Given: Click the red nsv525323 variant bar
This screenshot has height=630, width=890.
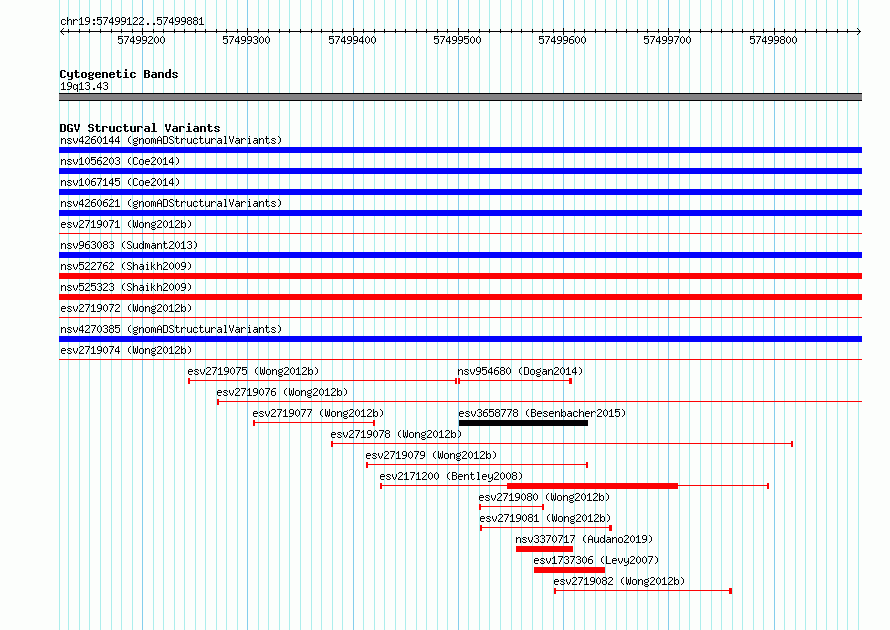Looking at the screenshot, I should pos(460,297).
